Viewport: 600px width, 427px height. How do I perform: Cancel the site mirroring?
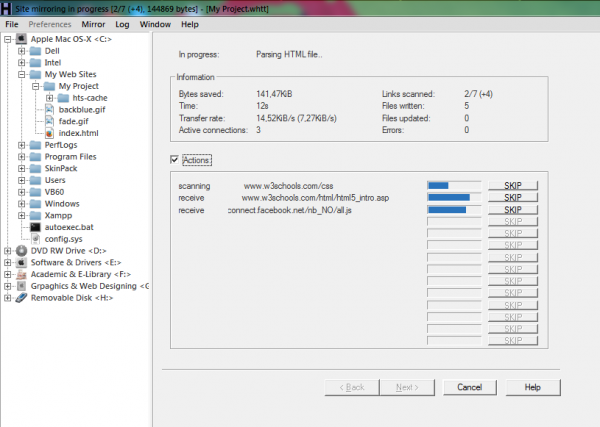pos(470,387)
